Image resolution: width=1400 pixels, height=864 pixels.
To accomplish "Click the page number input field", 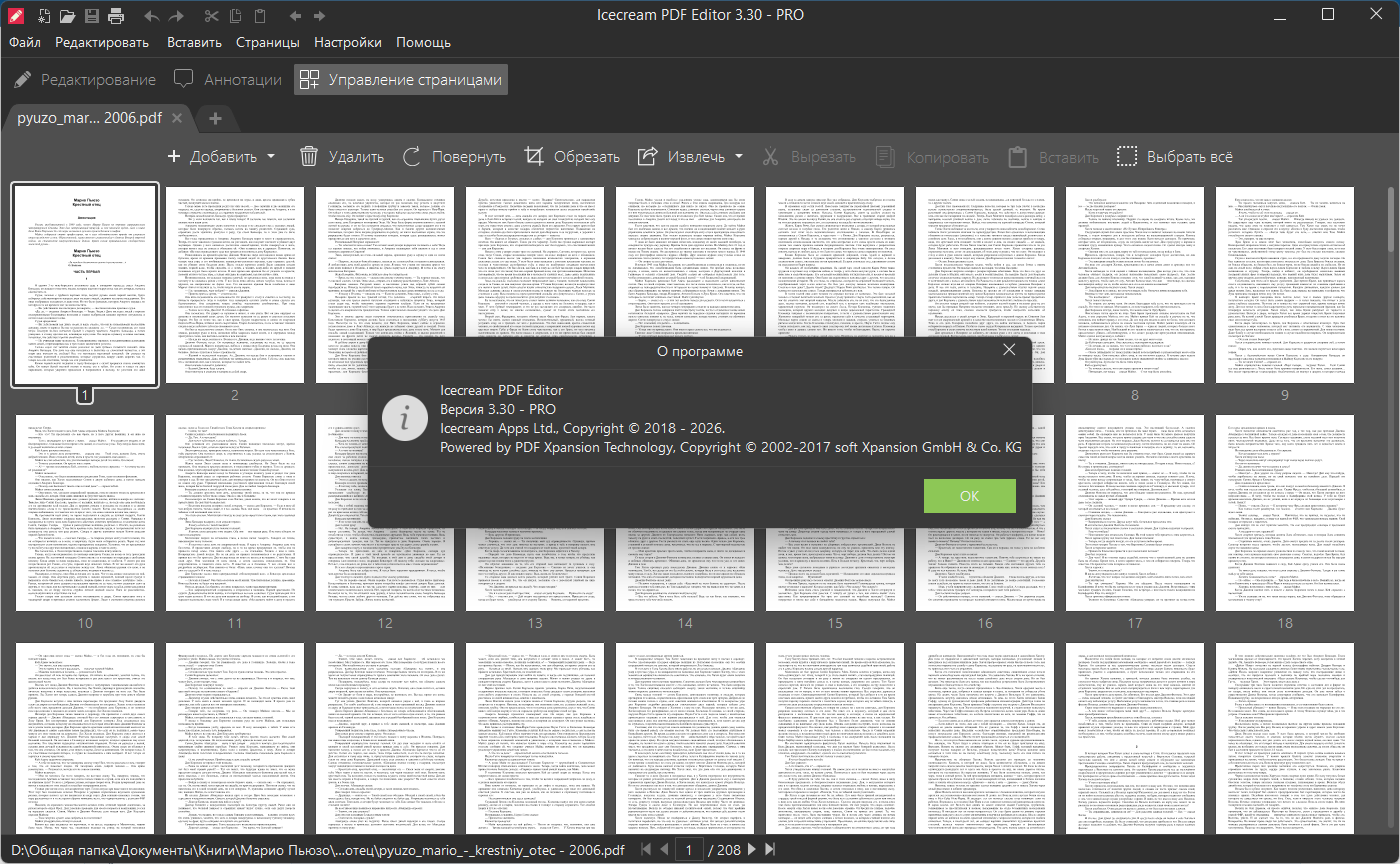I will click(x=688, y=849).
